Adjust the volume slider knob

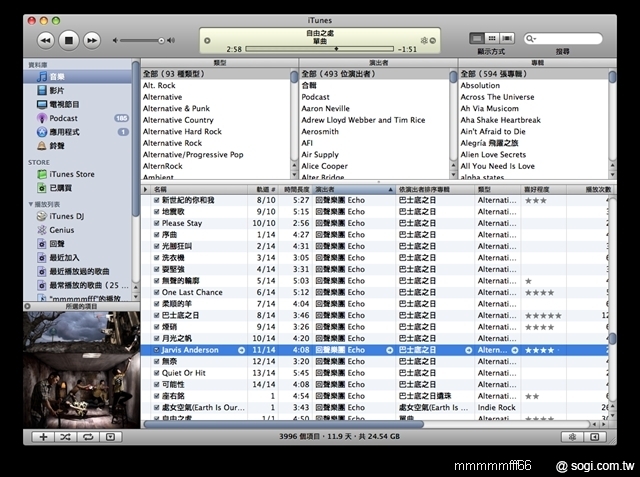tap(162, 40)
